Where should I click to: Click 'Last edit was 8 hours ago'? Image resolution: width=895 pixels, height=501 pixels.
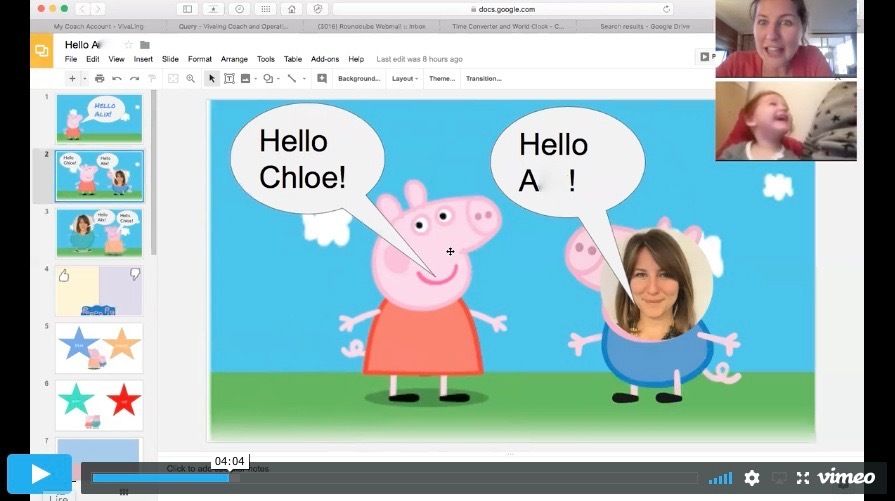[x=420, y=59]
